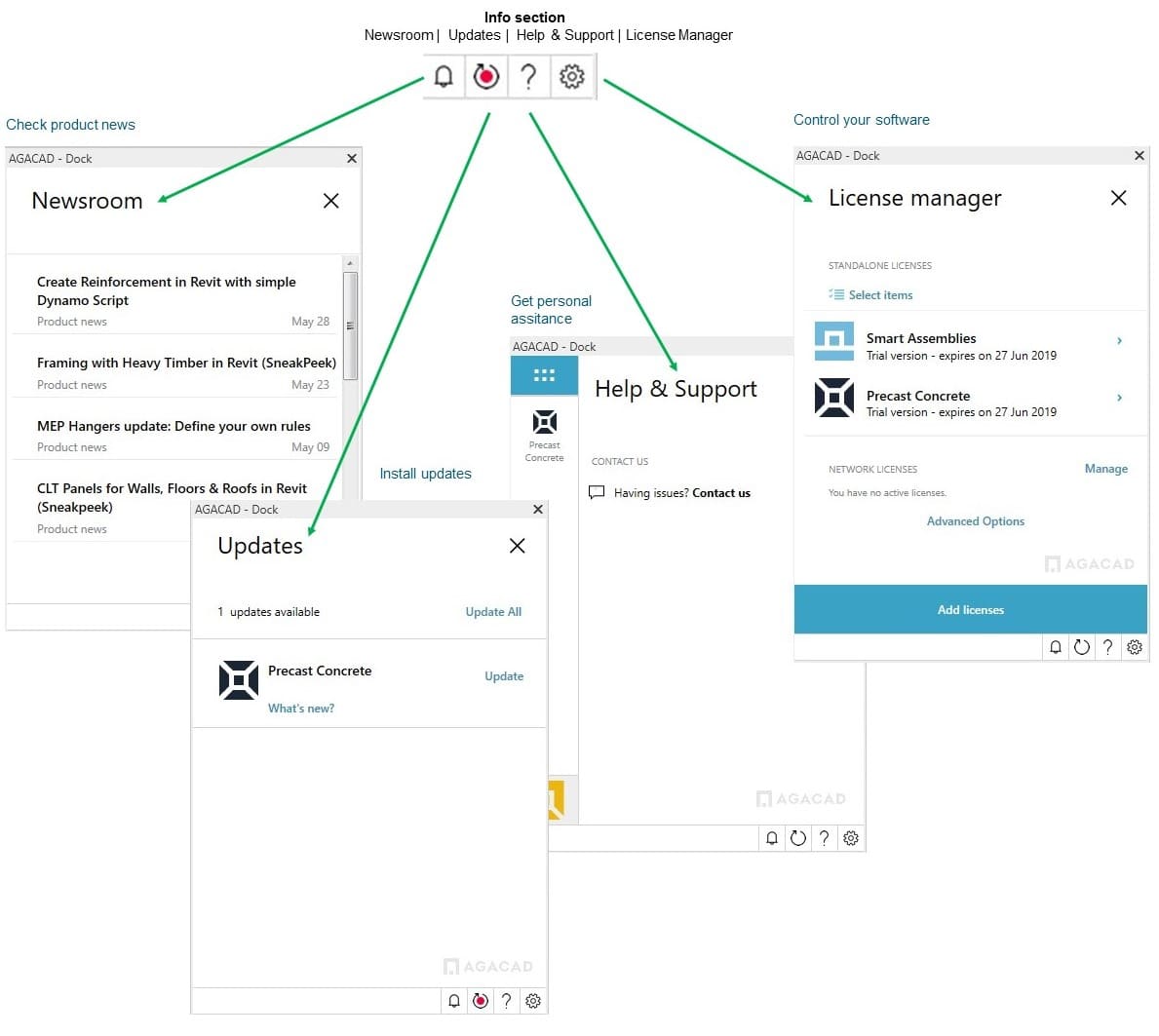Open the blue grid apps menu icon

coord(544,375)
